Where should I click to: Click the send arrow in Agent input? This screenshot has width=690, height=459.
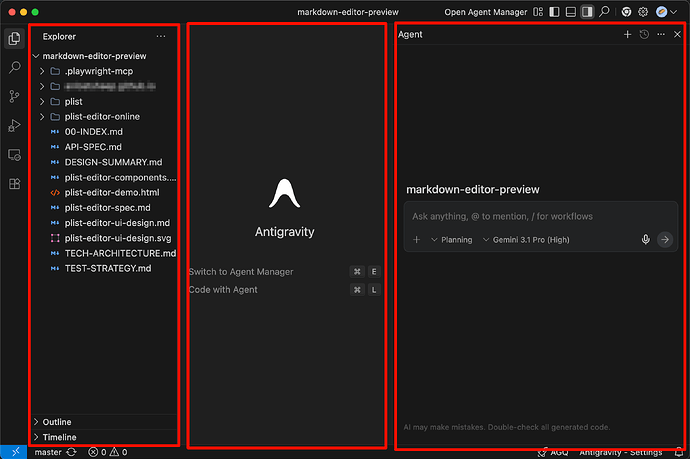point(665,239)
